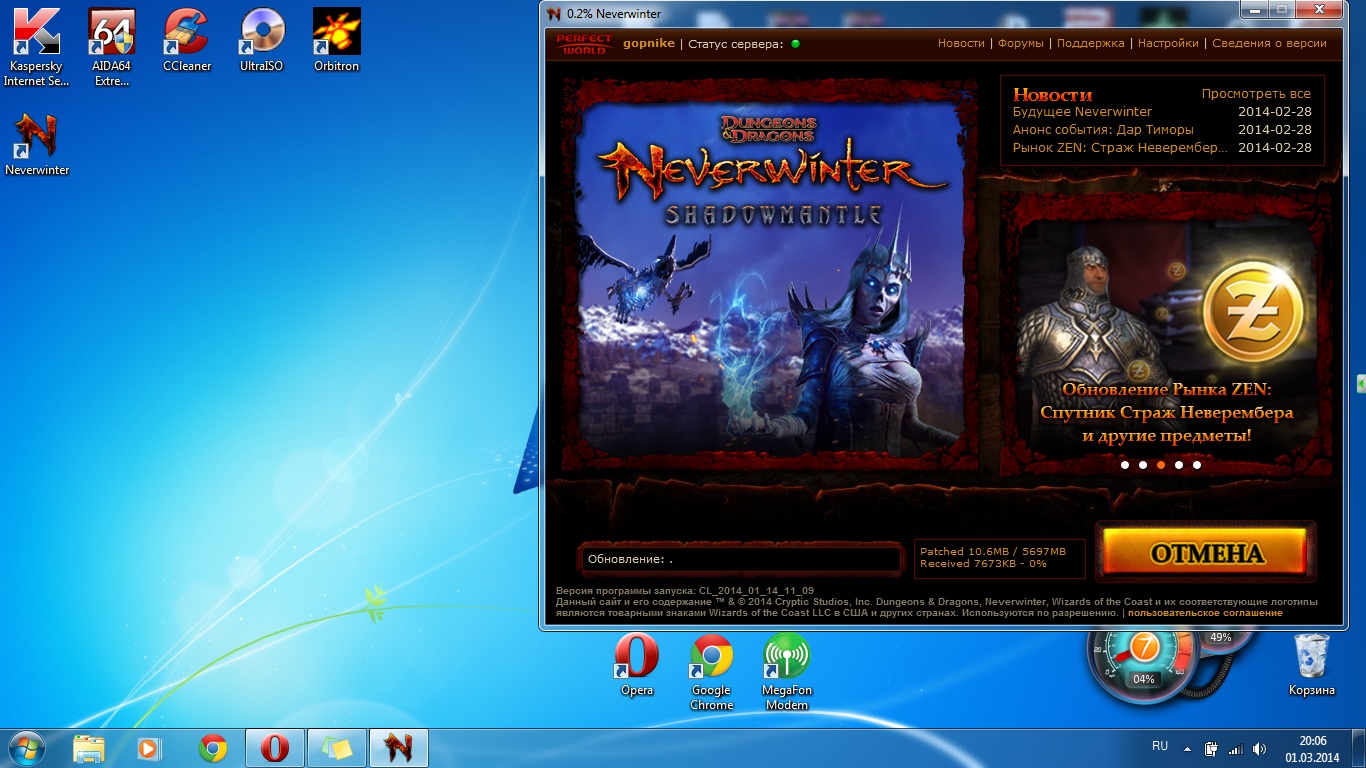Click the CPU meter gadget gauge
The height and width of the screenshot is (768, 1366).
coord(1143,655)
